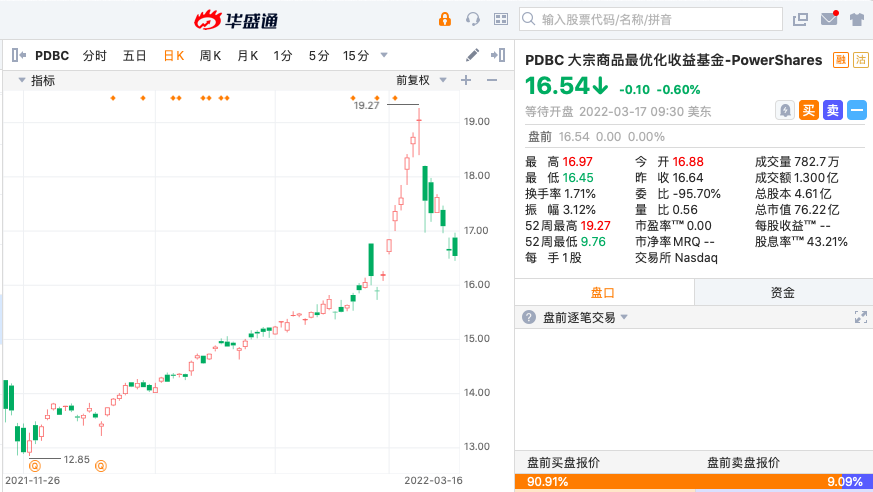Open the mail messages icon
The image size is (873, 492).
click(x=829, y=19)
